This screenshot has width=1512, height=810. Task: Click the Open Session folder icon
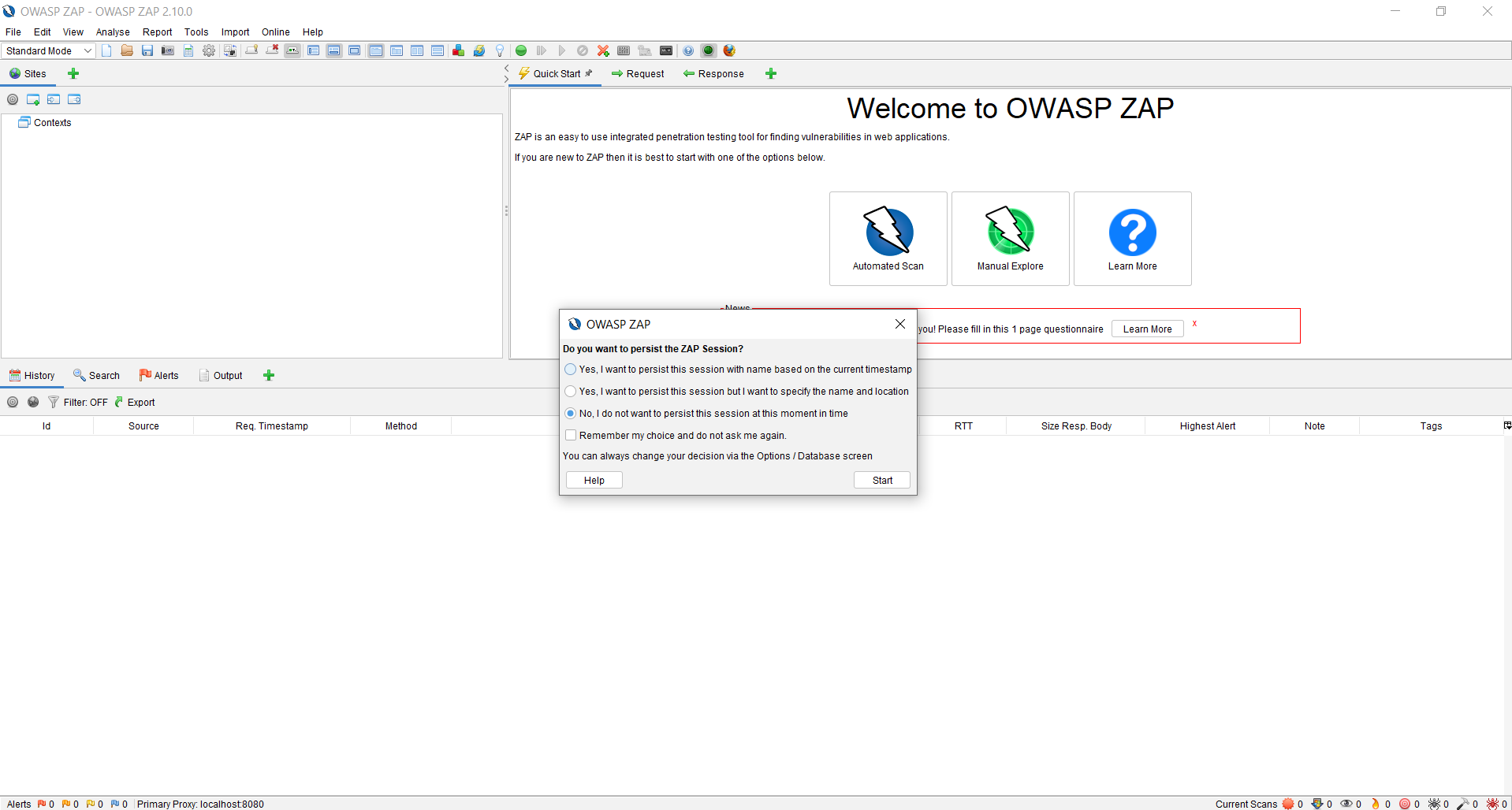click(126, 50)
